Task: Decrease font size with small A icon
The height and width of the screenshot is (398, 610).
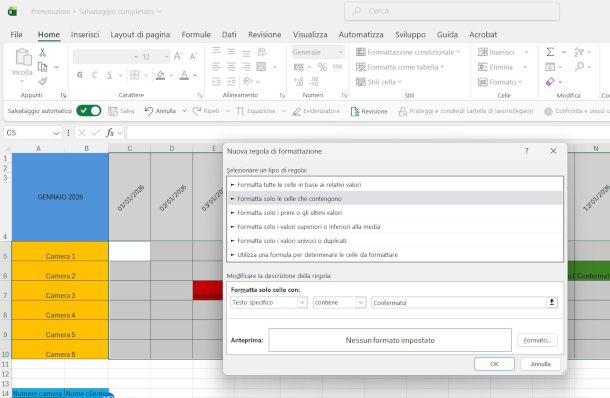Action: [x=193, y=56]
